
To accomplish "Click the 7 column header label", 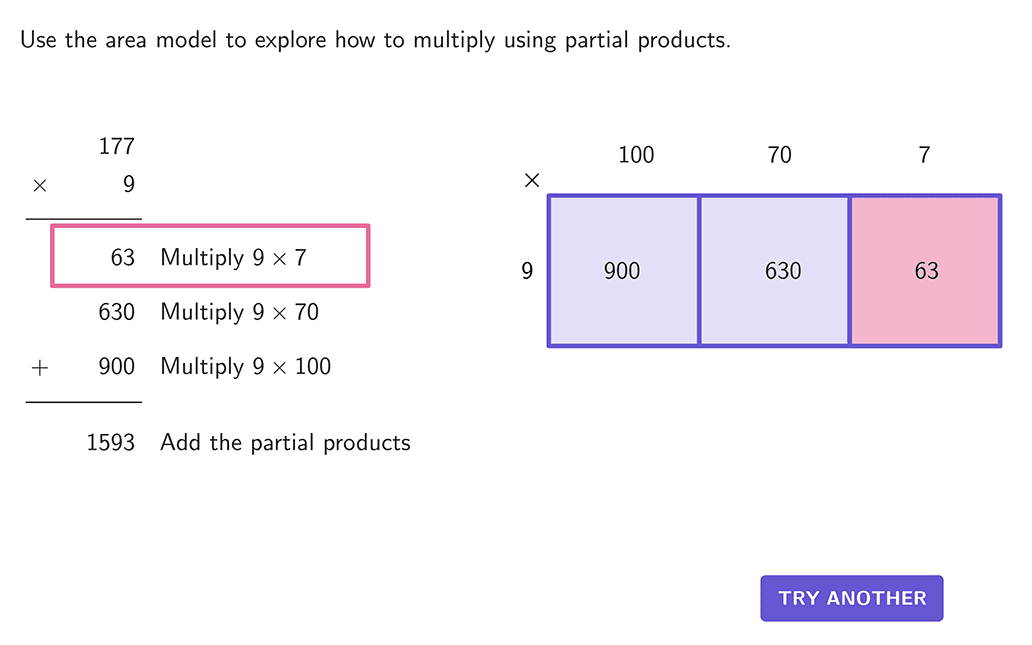I will pyautogui.click(x=924, y=155).
